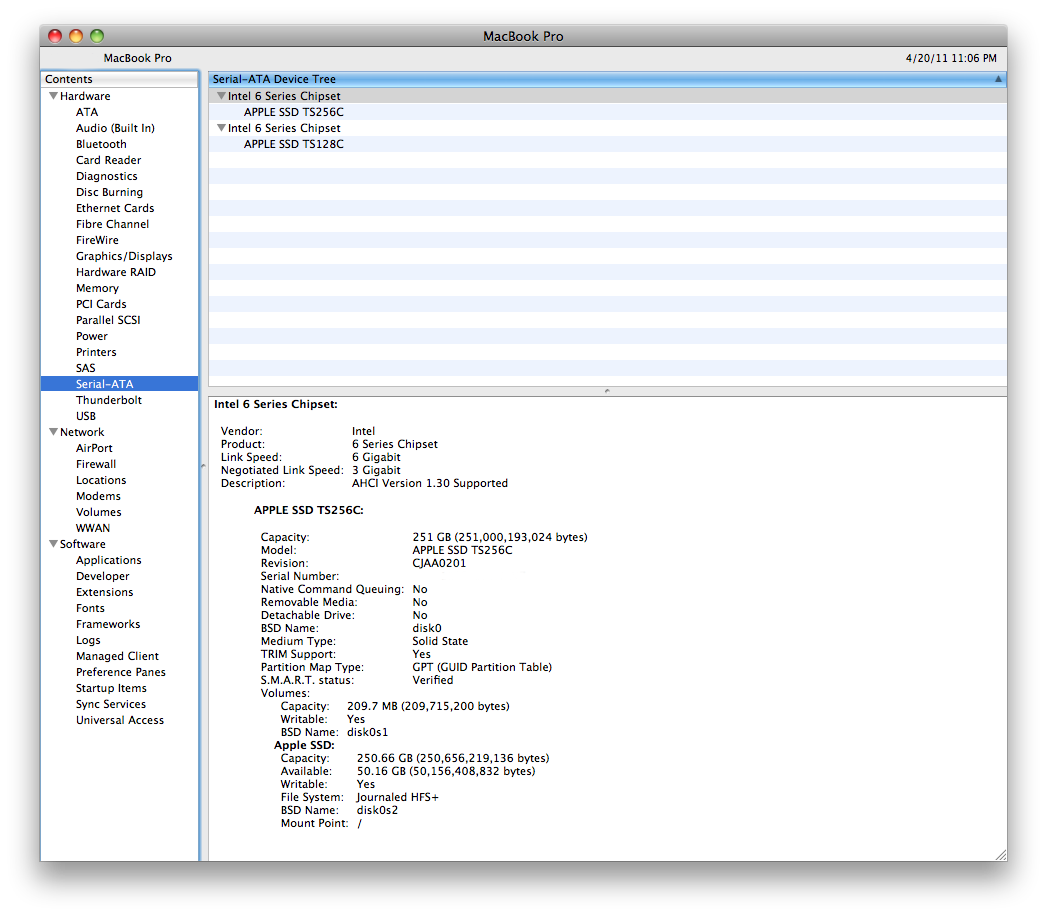Select Fonts entry

pos(90,608)
